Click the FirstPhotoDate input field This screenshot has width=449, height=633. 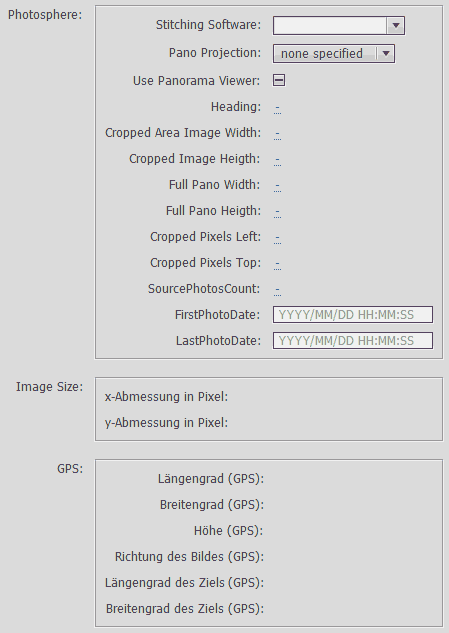click(353, 314)
